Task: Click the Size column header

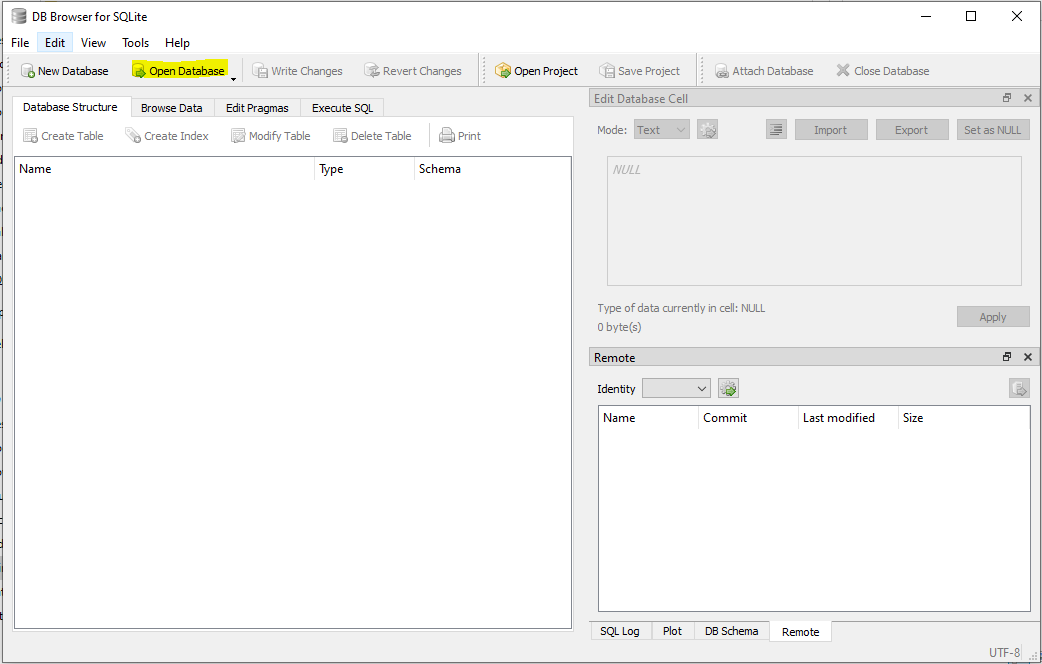Action: coord(964,418)
